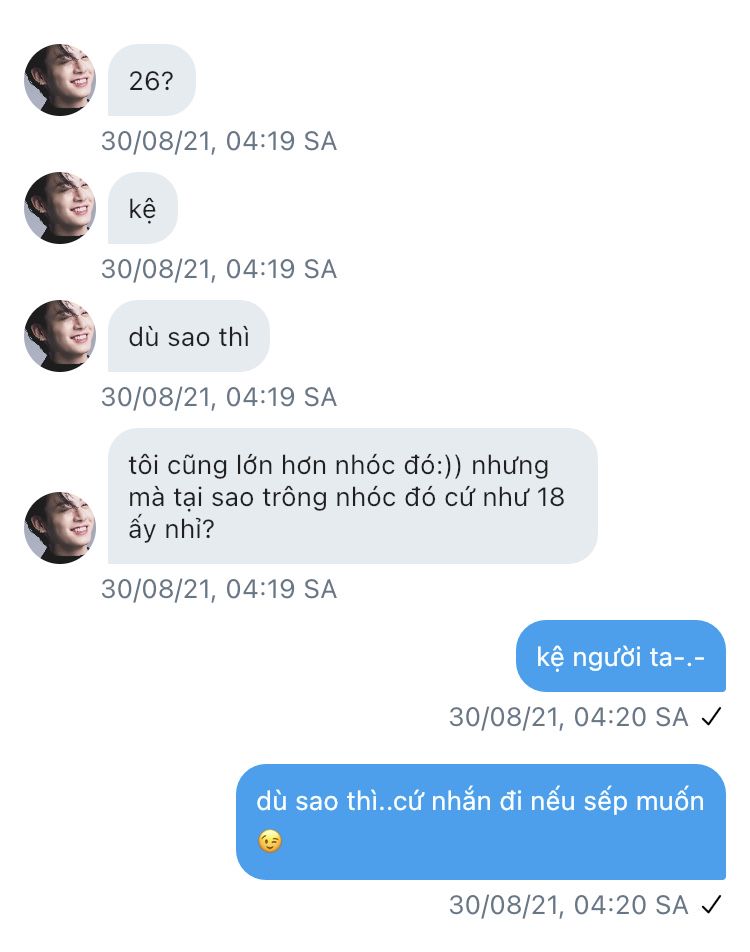Select the timestamp beneath gray "dù sao thì" bubble
This screenshot has height=952, width=750.
click(x=219, y=397)
